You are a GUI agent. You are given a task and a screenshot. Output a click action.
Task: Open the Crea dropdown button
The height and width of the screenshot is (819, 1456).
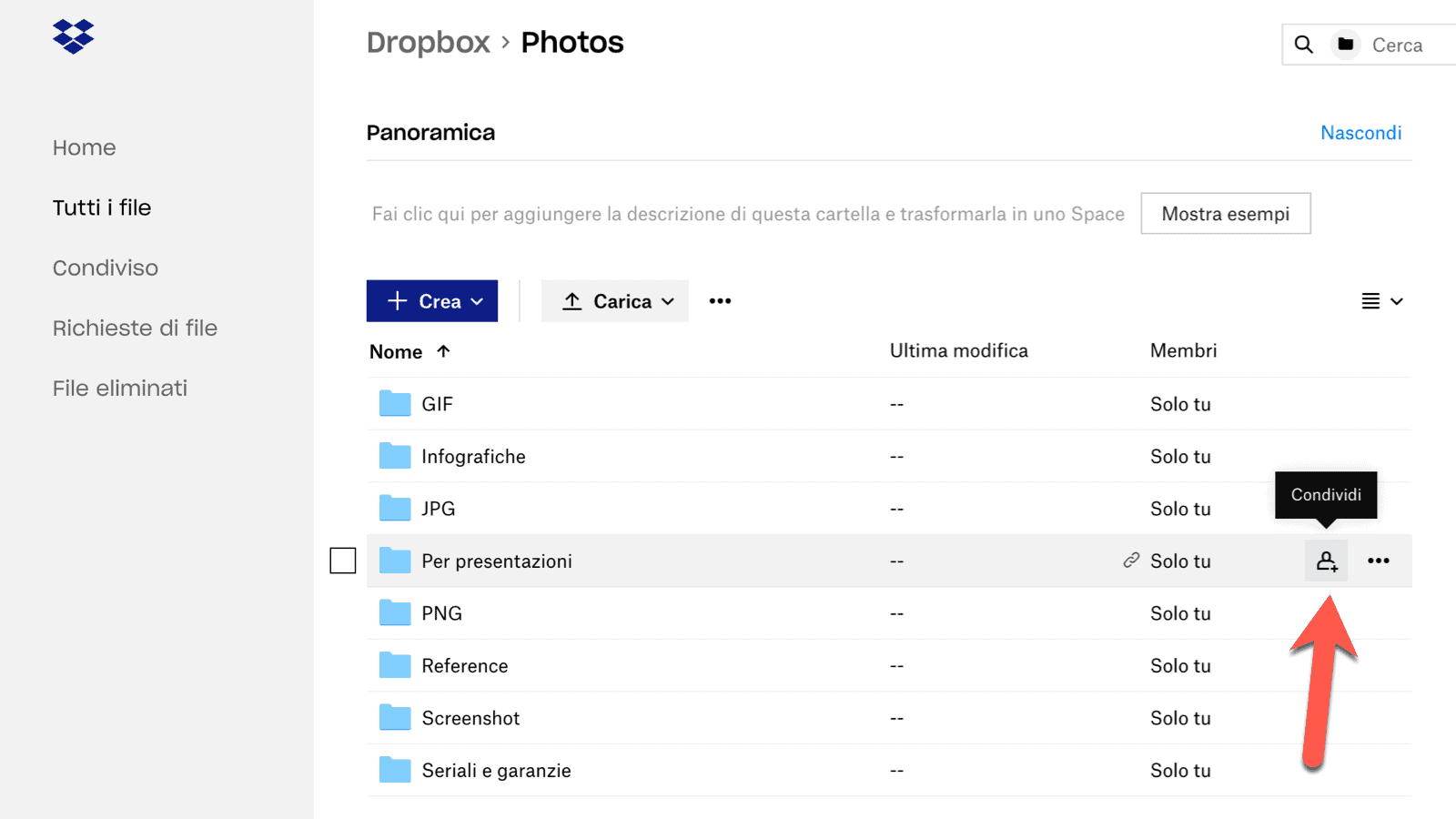432,301
